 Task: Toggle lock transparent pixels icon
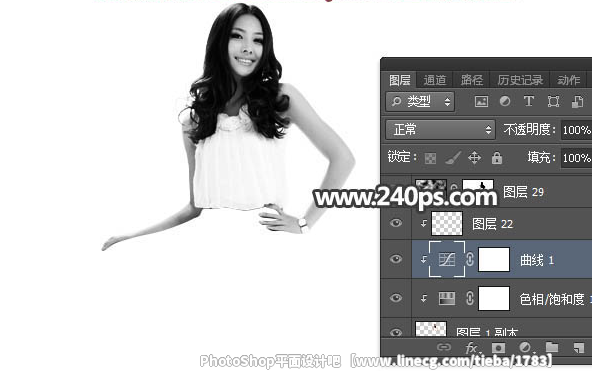430,158
